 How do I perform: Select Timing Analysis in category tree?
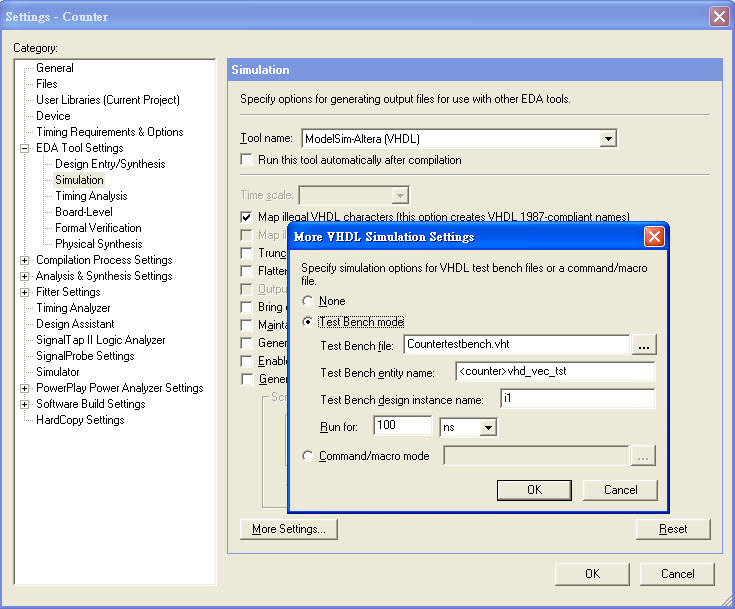pyautogui.click(x=91, y=196)
